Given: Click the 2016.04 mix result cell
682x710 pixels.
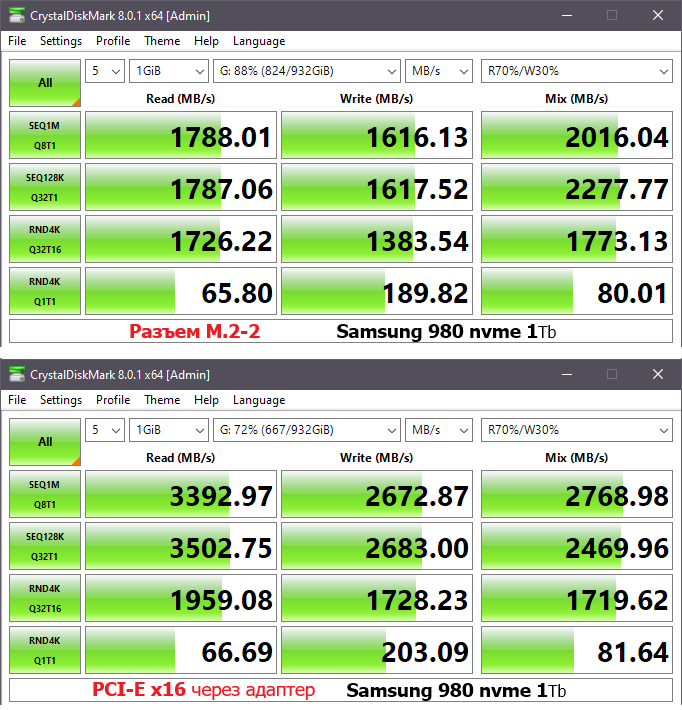Looking at the screenshot, I should [x=577, y=135].
